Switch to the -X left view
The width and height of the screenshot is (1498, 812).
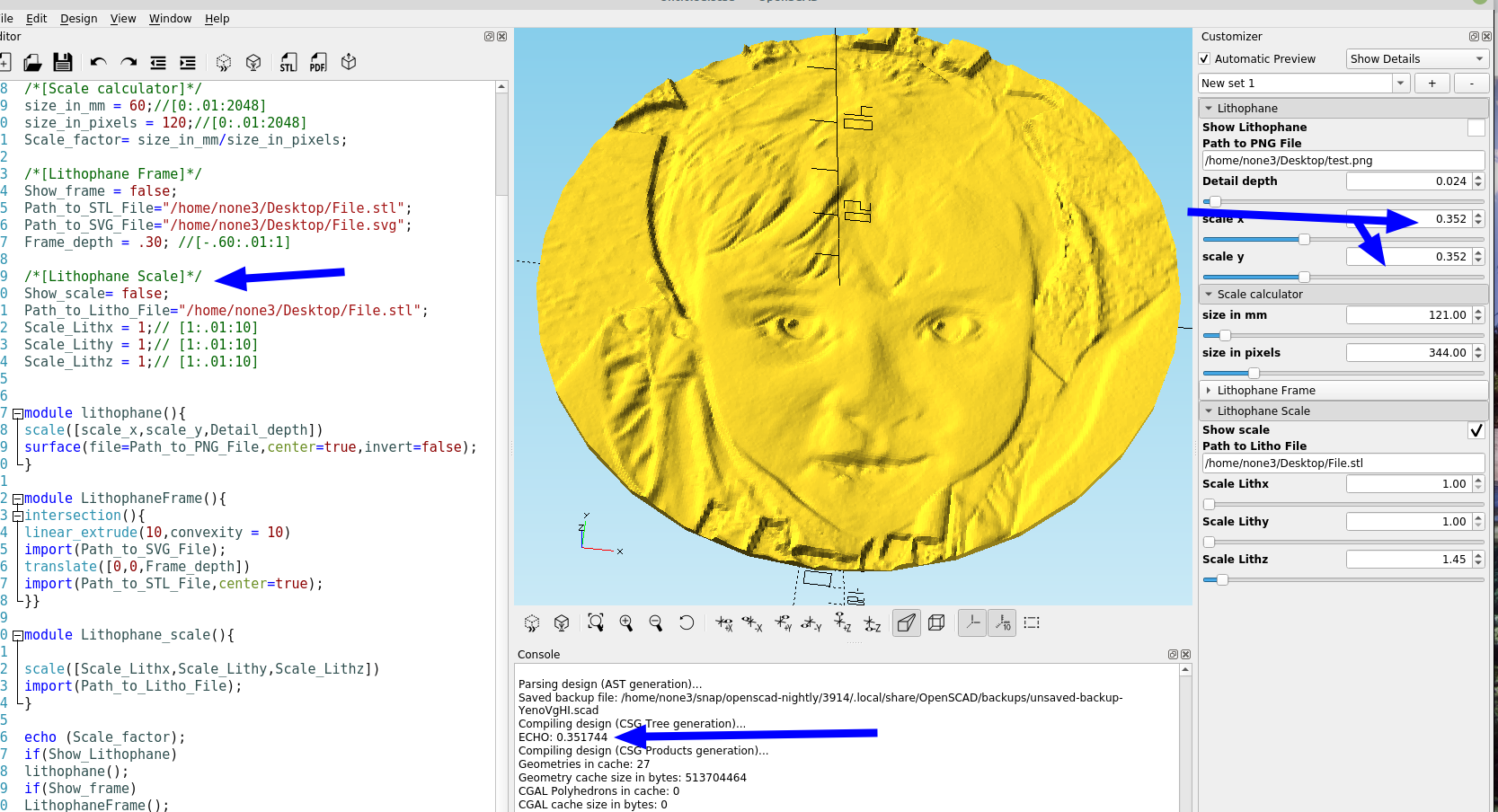coord(752,622)
